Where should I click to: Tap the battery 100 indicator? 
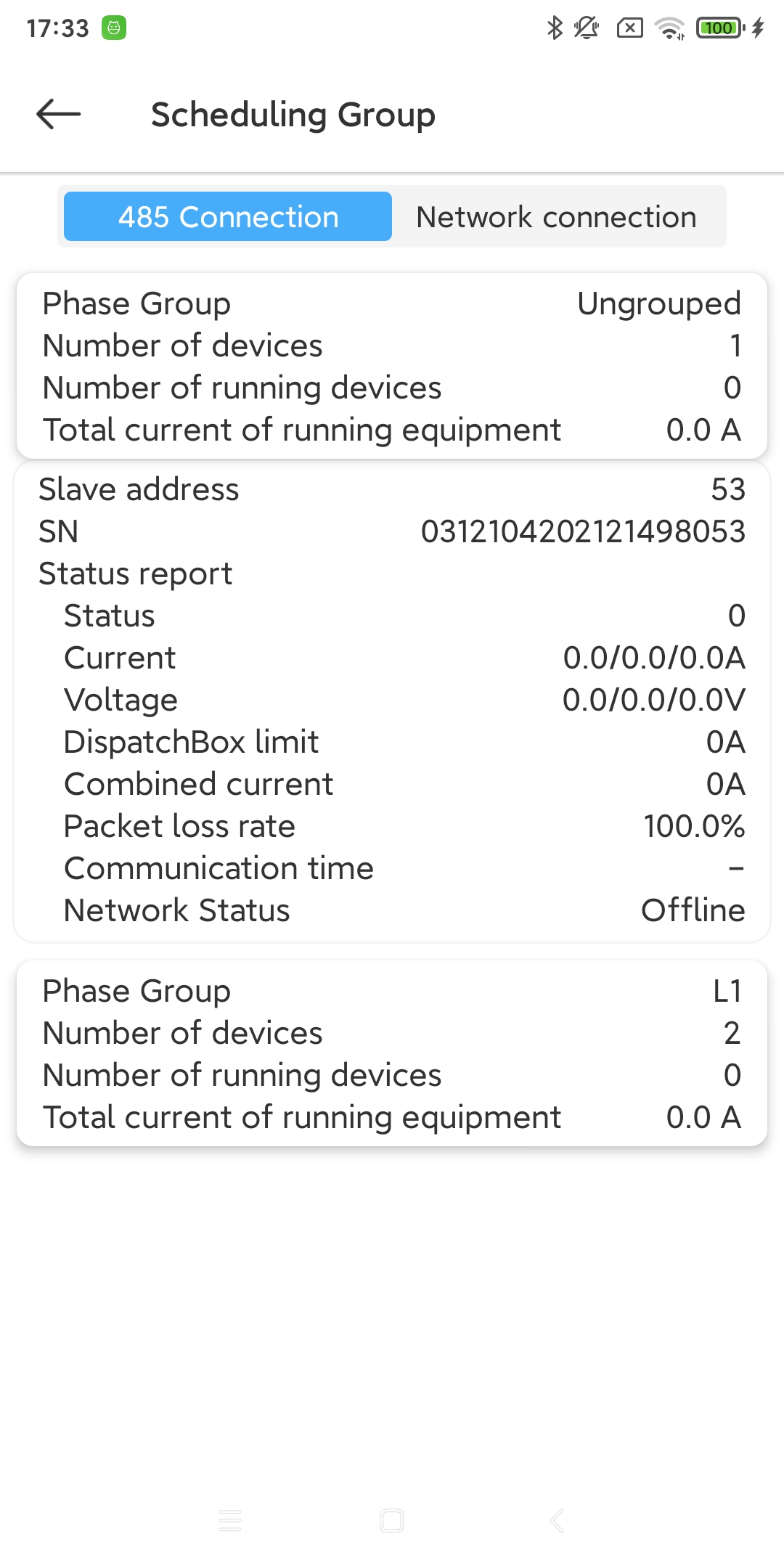719,28
